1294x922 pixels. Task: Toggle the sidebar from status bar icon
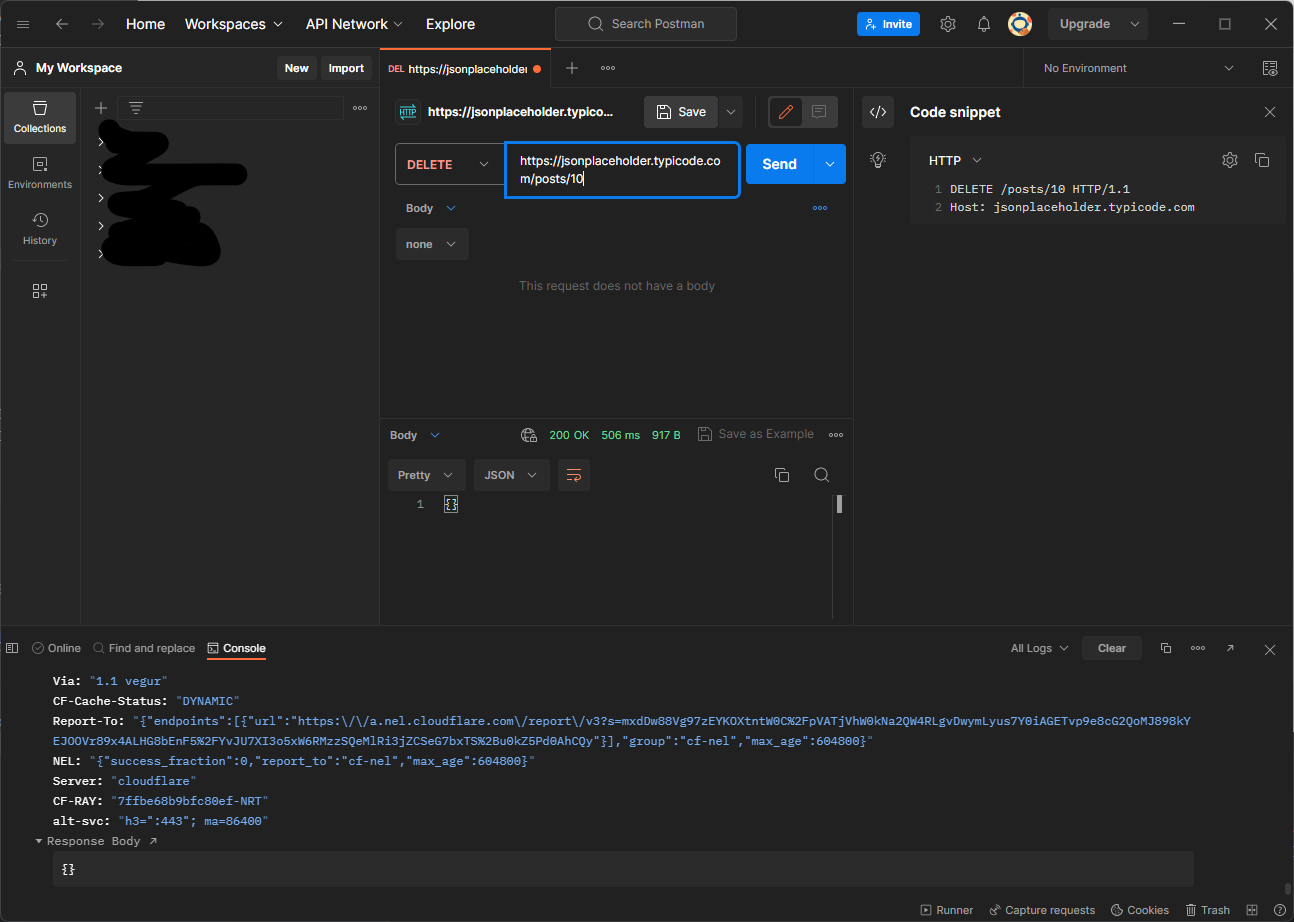12,648
